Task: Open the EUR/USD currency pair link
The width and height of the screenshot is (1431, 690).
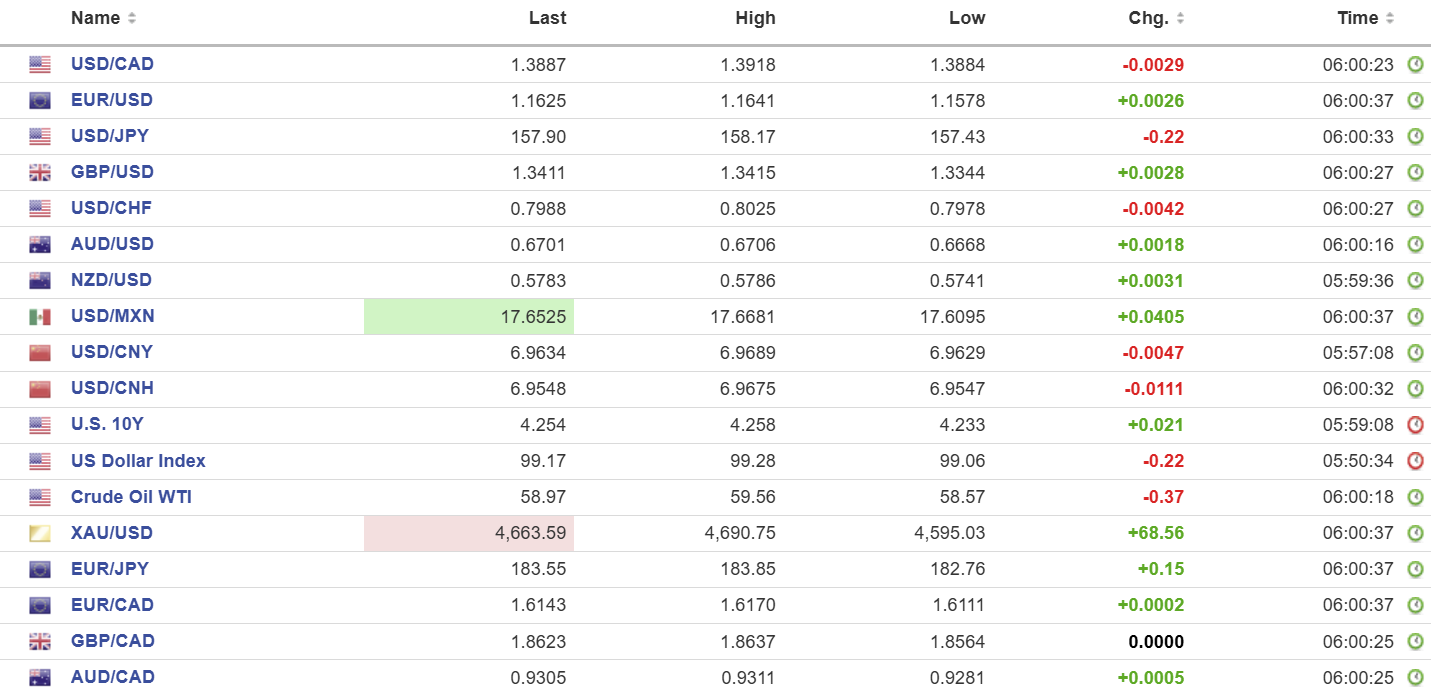Action: click(x=112, y=100)
